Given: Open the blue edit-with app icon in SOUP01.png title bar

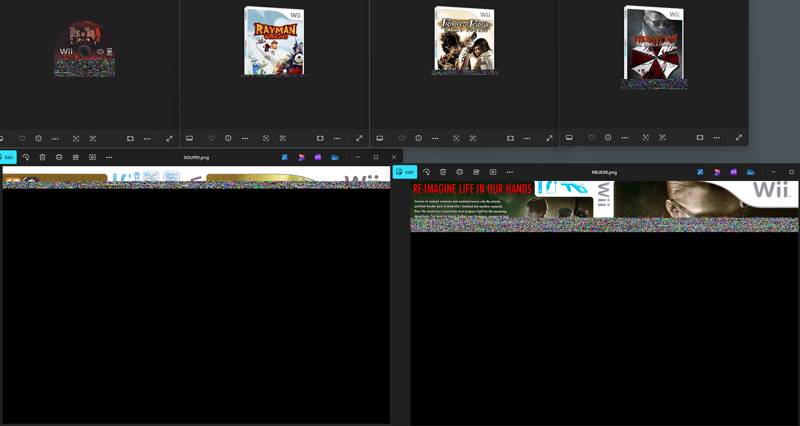Looking at the screenshot, I should (285, 157).
